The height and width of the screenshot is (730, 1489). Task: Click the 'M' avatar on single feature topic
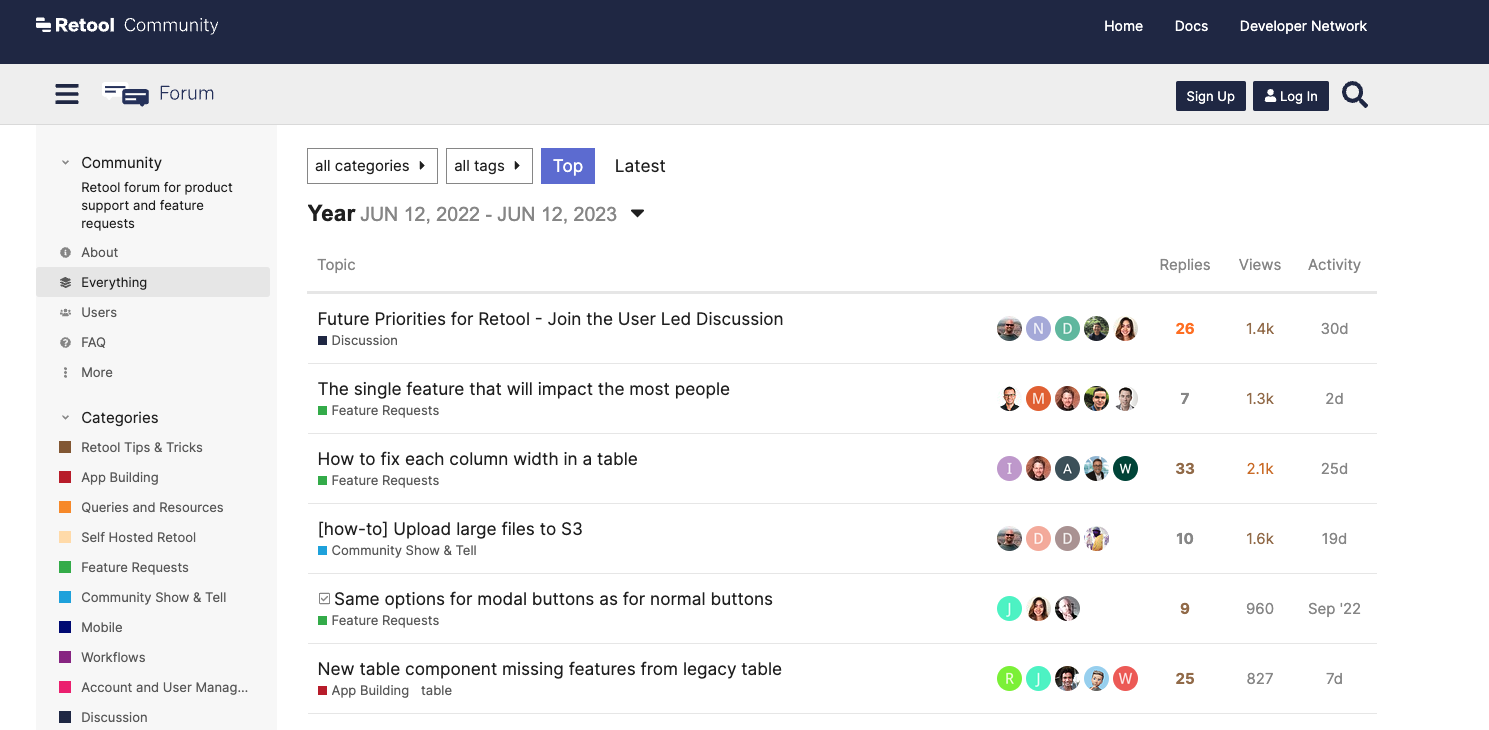click(x=1038, y=398)
